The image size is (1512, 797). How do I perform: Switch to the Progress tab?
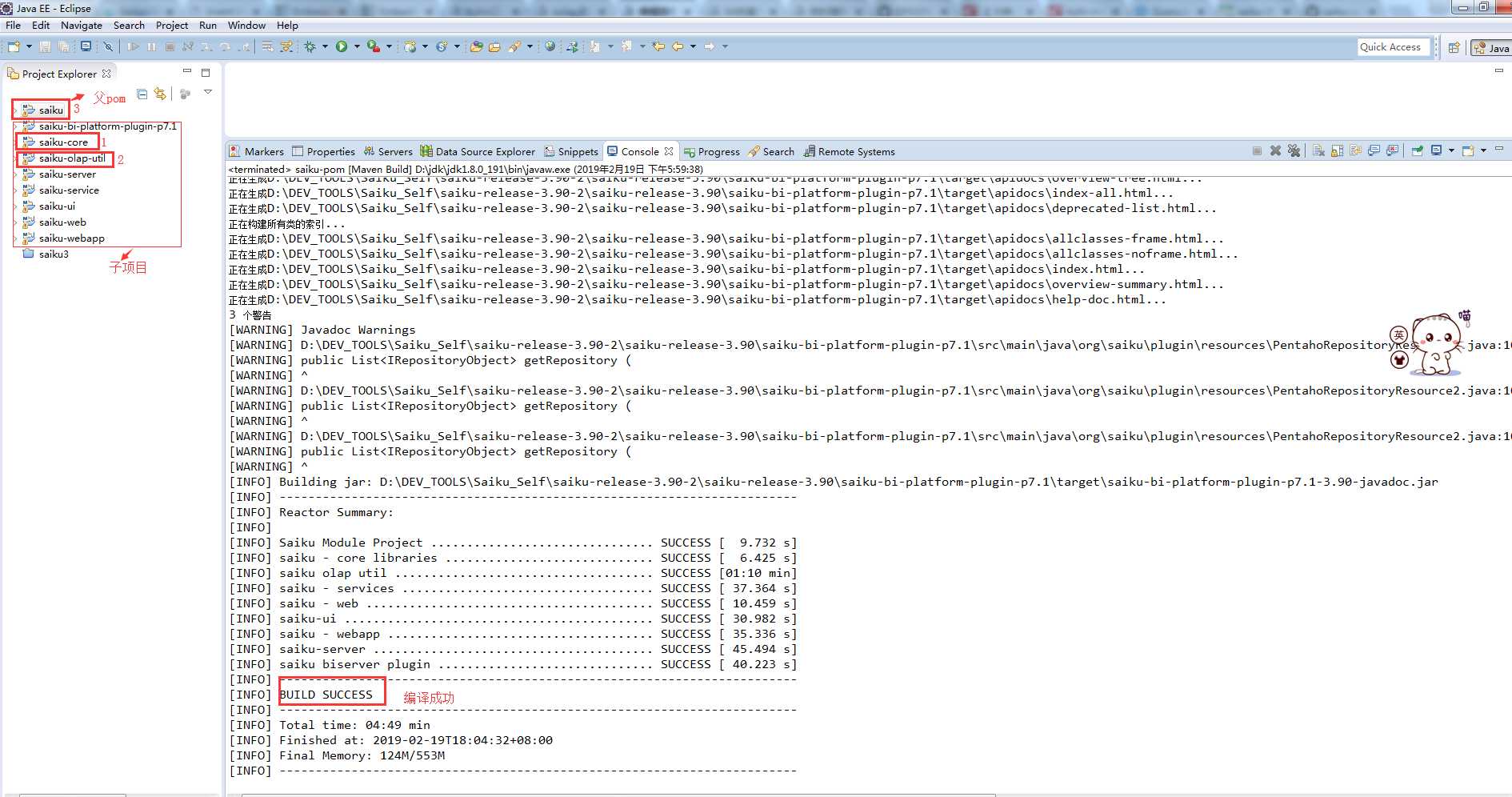tap(711, 151)
